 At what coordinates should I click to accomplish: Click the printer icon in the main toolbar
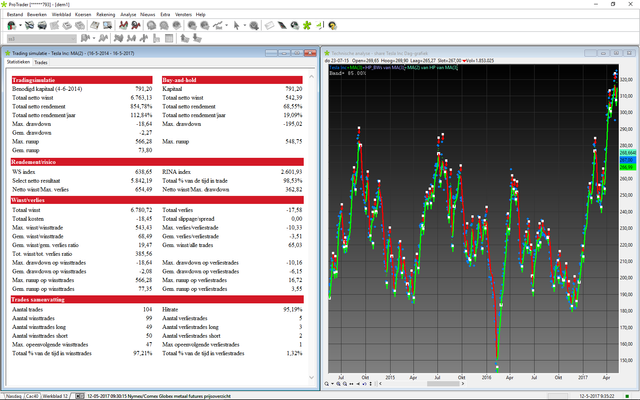coord(42,26)
